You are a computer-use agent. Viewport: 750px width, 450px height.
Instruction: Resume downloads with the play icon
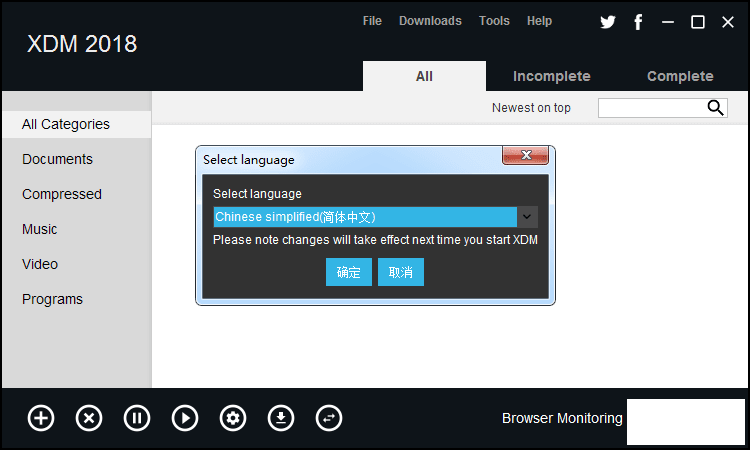(x=185, y=418)
